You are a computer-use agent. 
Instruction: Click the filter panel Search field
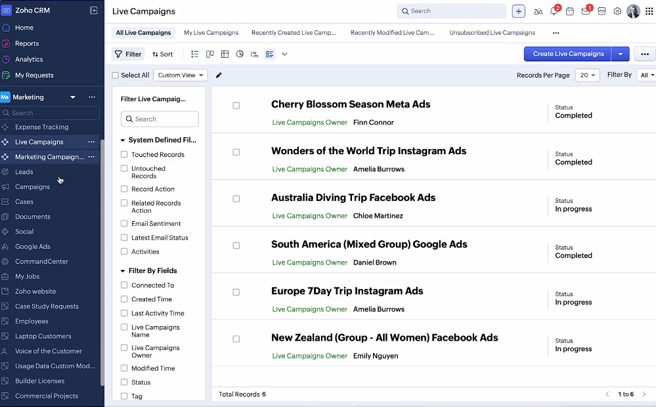[x=159, y=119]
